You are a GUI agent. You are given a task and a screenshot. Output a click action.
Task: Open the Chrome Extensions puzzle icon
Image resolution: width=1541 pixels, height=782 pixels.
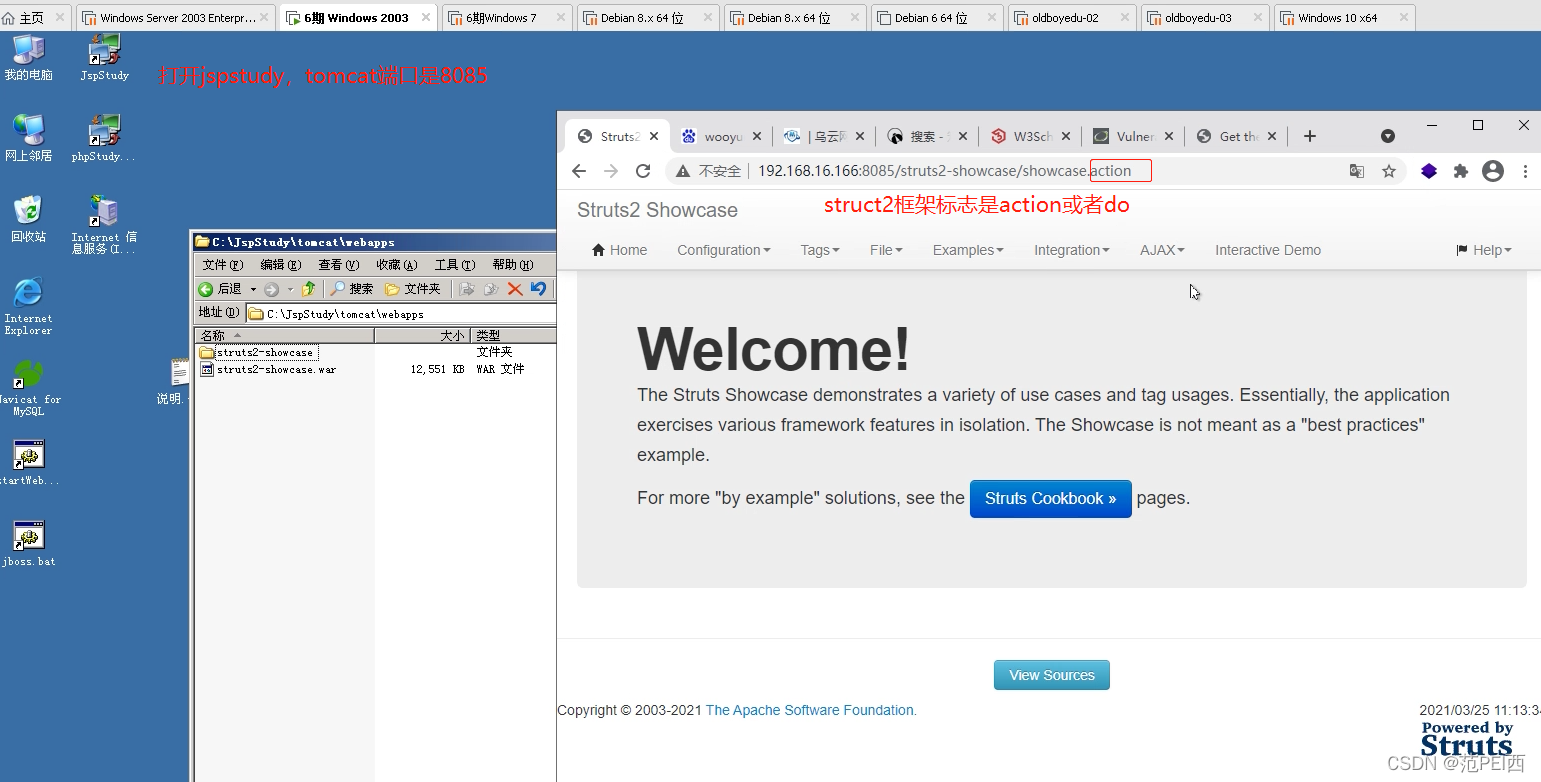tap(1461, 171)
